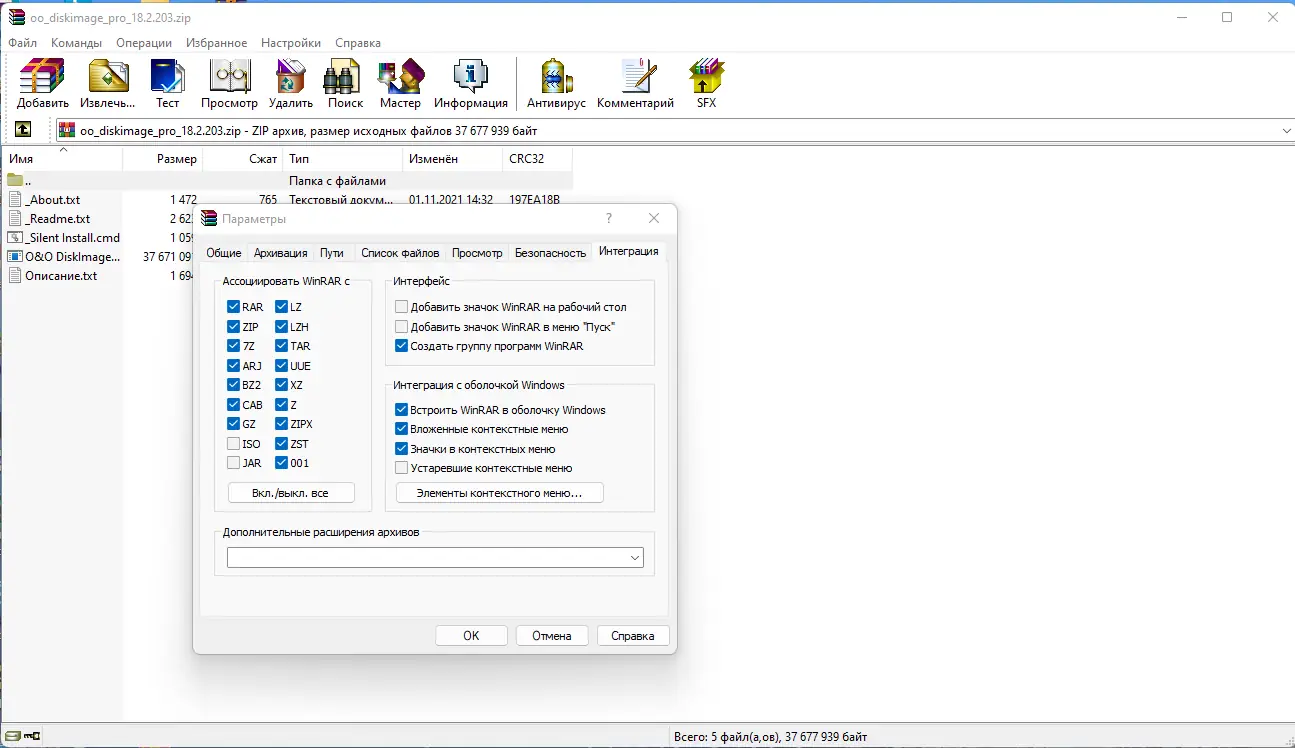Uncheck the RAR association checkbox
The width and height of the screenshot is (1295, 748).
233,307
